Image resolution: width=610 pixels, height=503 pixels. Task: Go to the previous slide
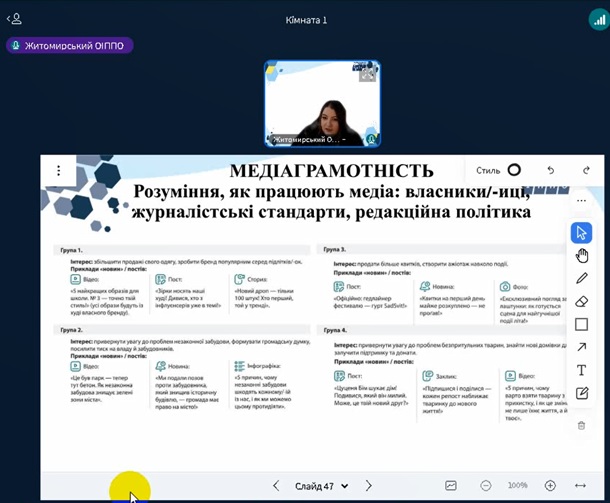point(276,486)
